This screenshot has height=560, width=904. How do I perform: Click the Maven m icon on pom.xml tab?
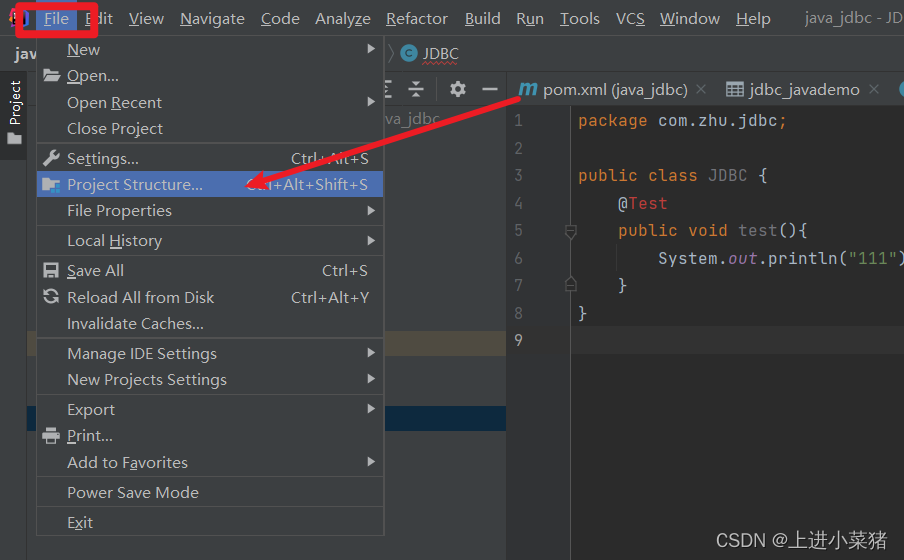point(528,89)
